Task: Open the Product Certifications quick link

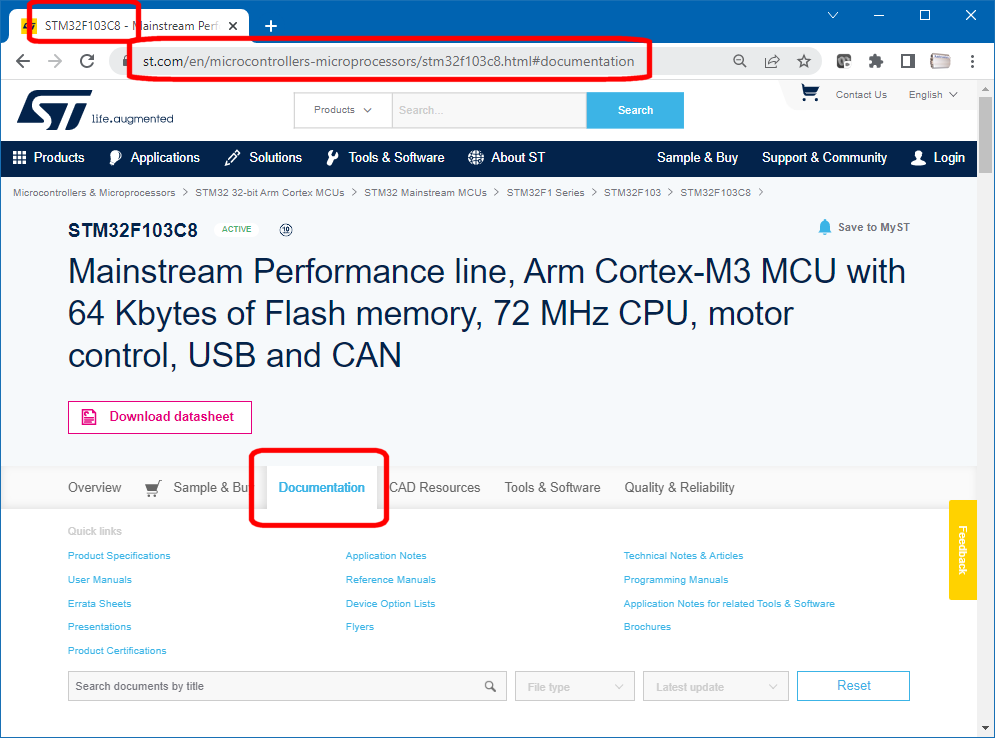Action: coord(117,650)
